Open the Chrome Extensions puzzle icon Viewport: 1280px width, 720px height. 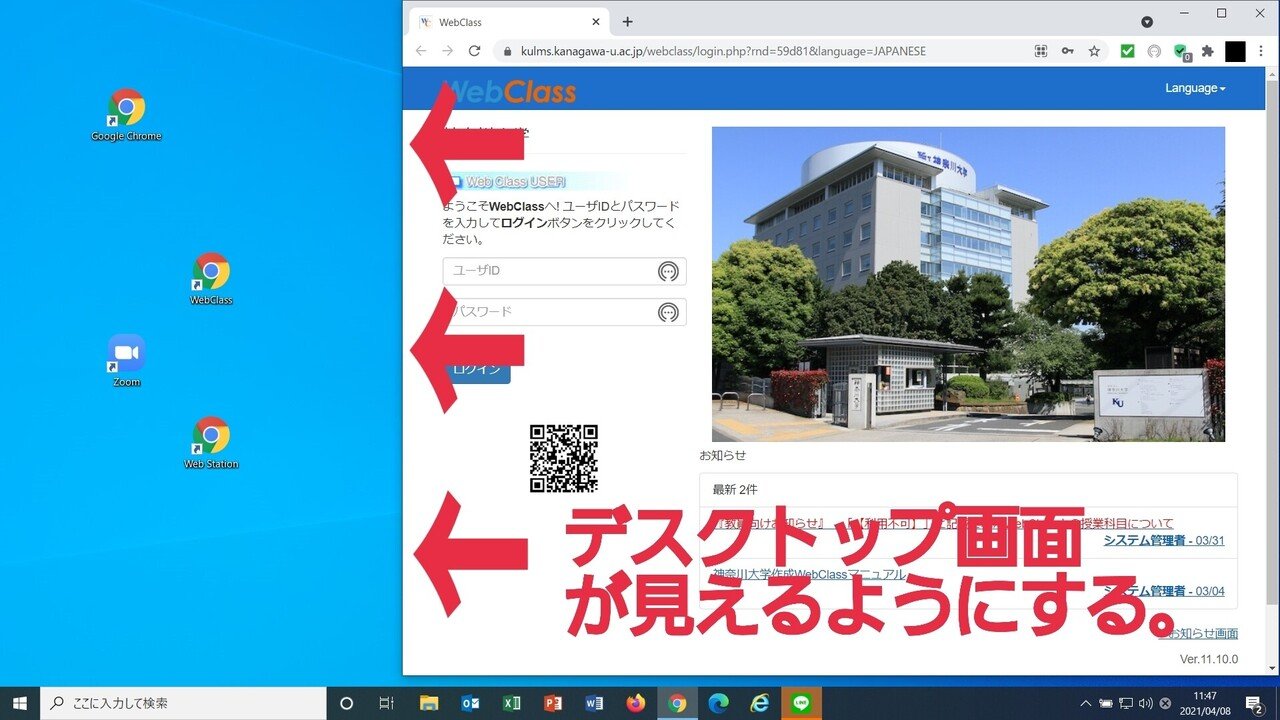pyautogui.click(x=1207, y=51)
